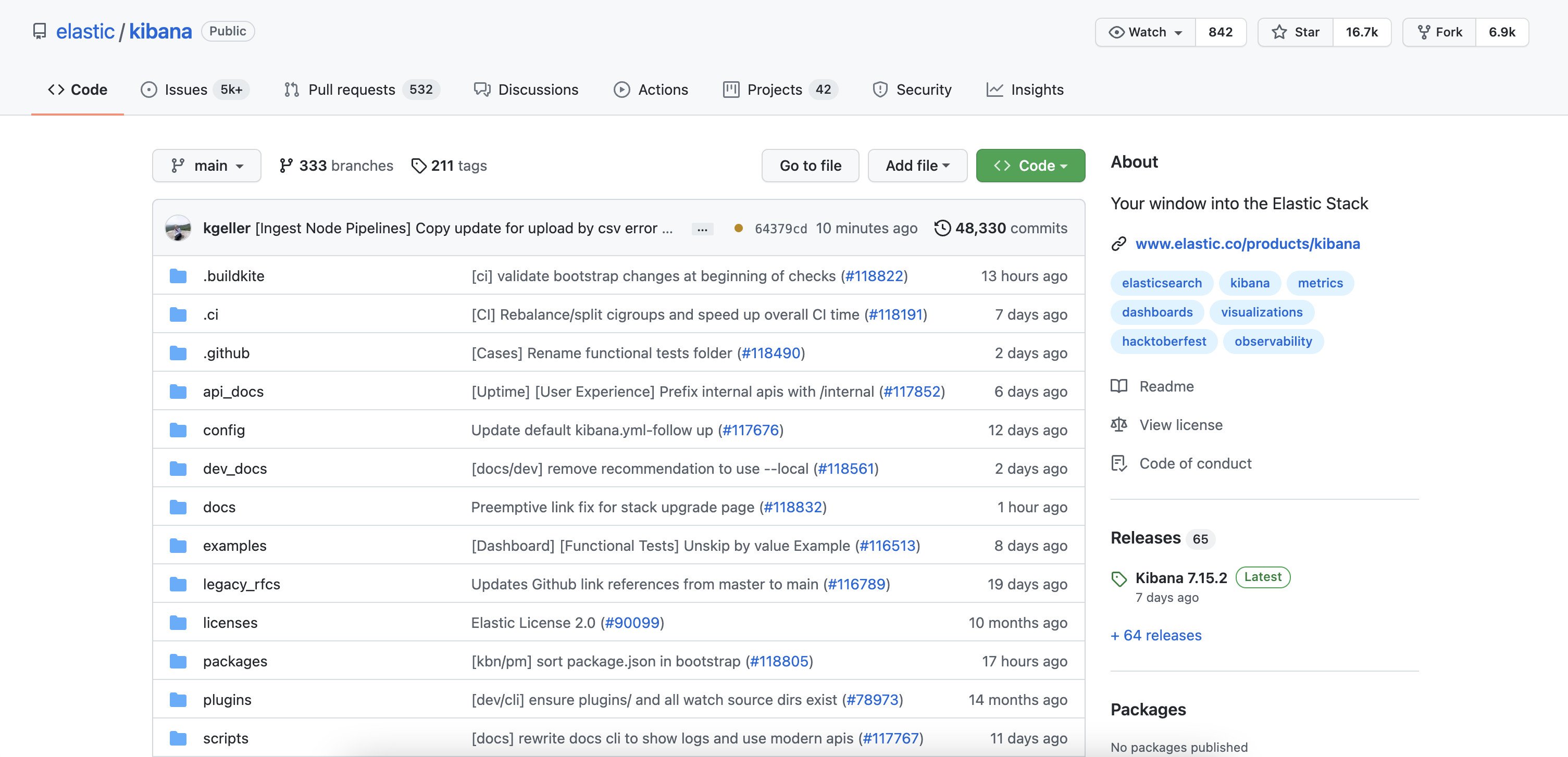
Task: Expand the Add file dropdown
Action: click(x=917, y=166)
